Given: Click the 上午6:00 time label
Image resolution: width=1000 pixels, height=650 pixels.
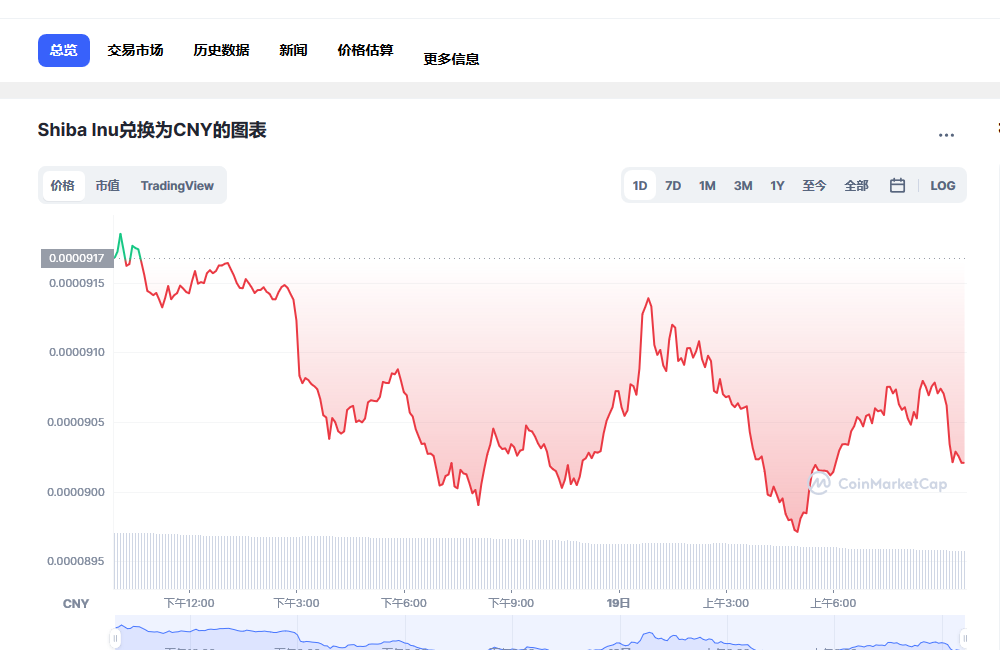Looking at the screenshot, I should (x=833, y=603).
